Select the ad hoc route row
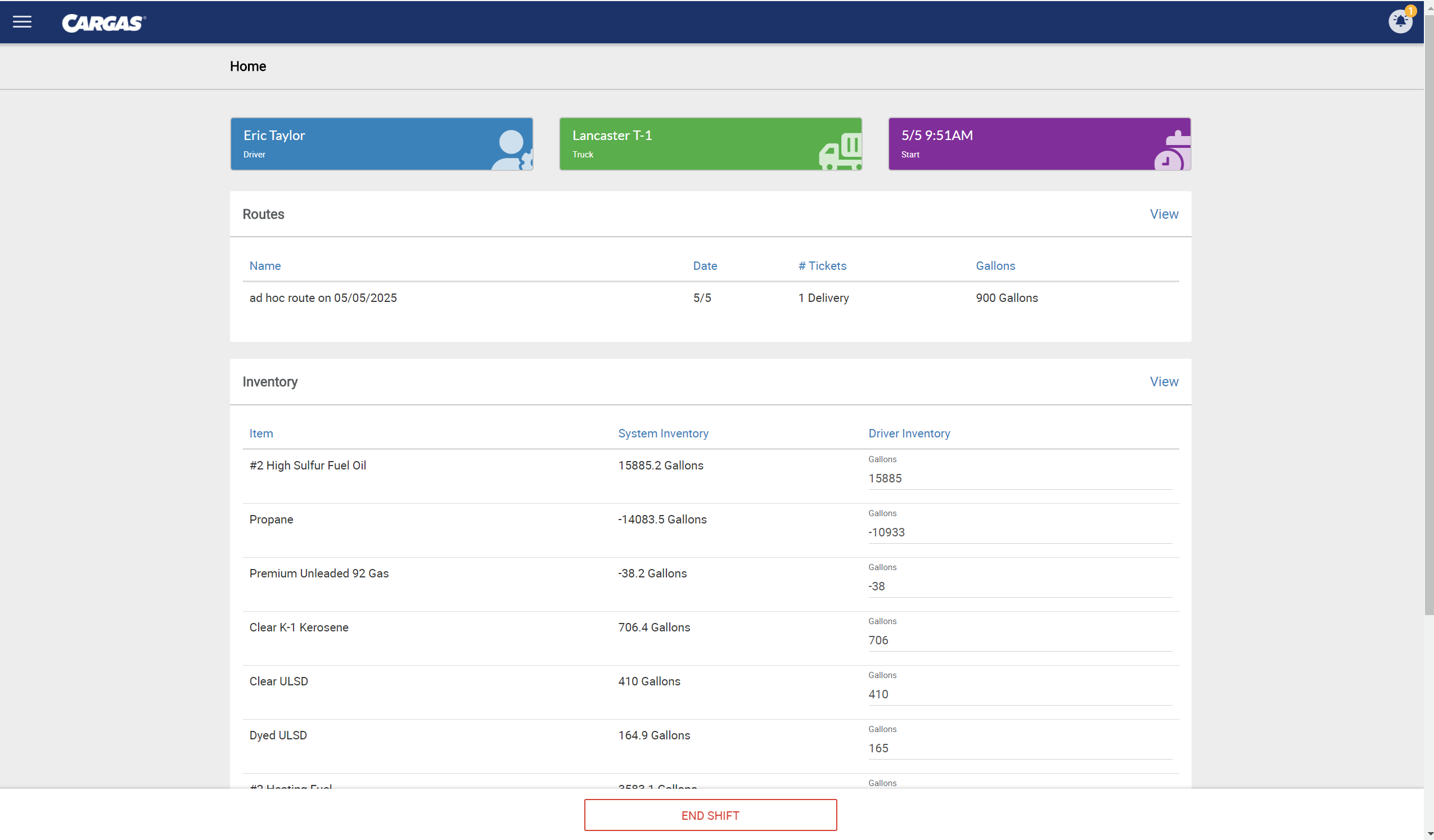The height and width of the screenshot is (840, 1434). pos(323,297)
